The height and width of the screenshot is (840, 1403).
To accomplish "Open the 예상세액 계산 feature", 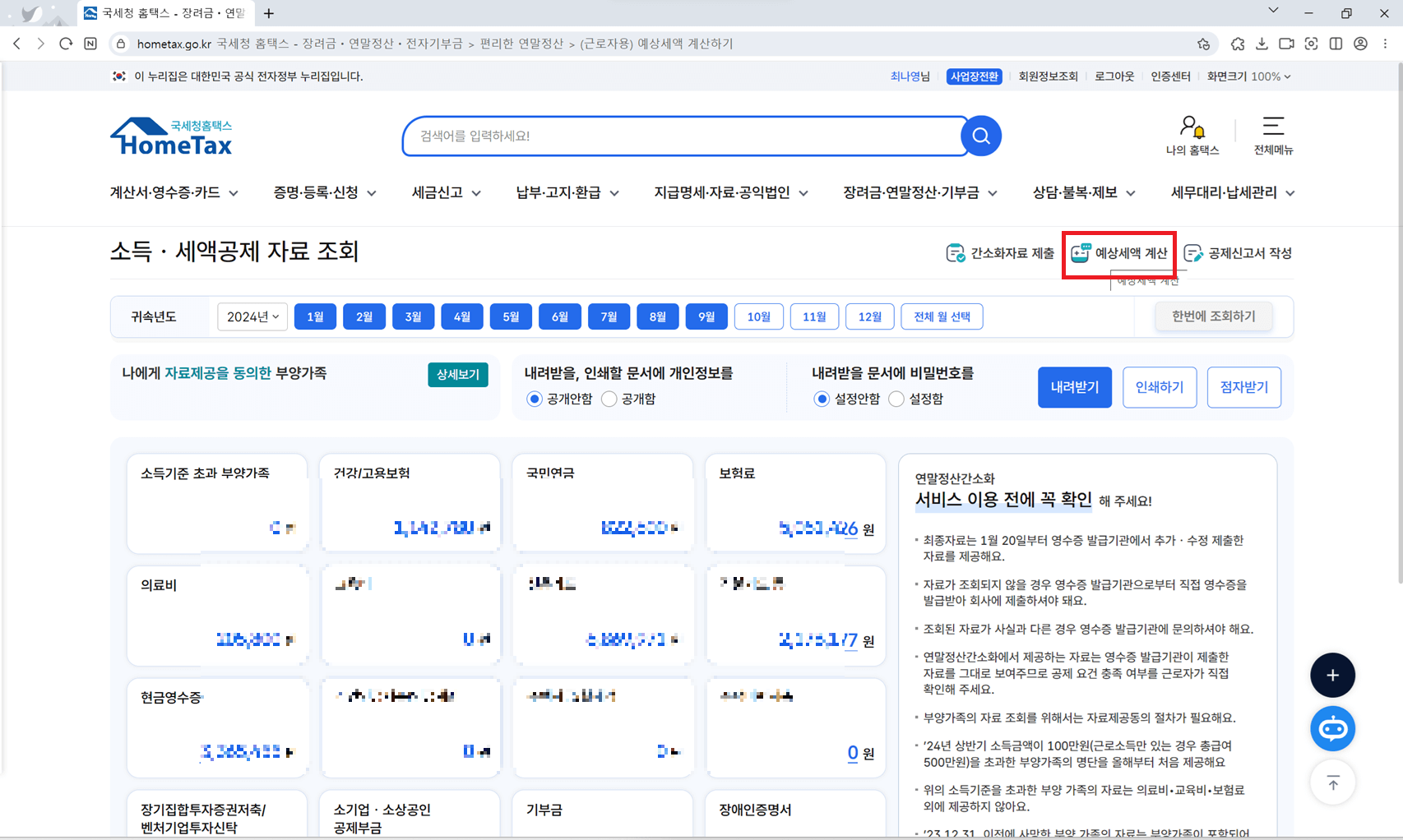I will (x=1118, y=254).
